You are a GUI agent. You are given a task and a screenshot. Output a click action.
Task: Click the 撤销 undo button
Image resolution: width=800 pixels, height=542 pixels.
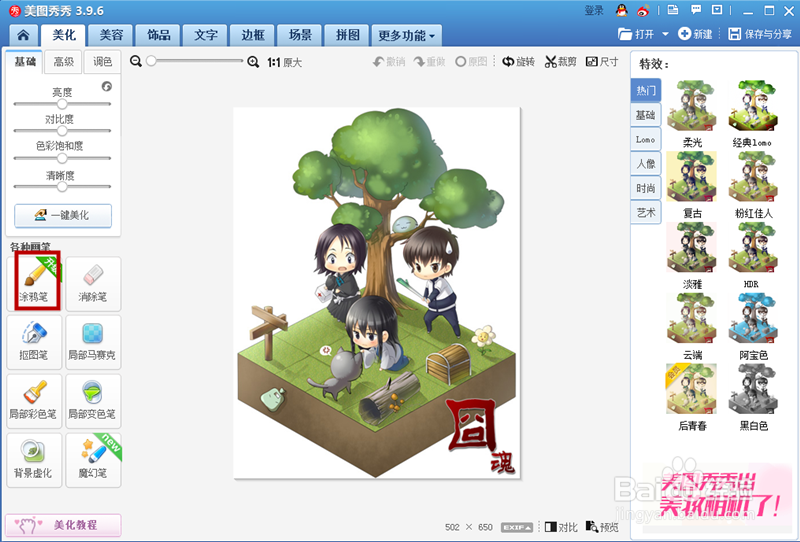[x=389, y=62]
